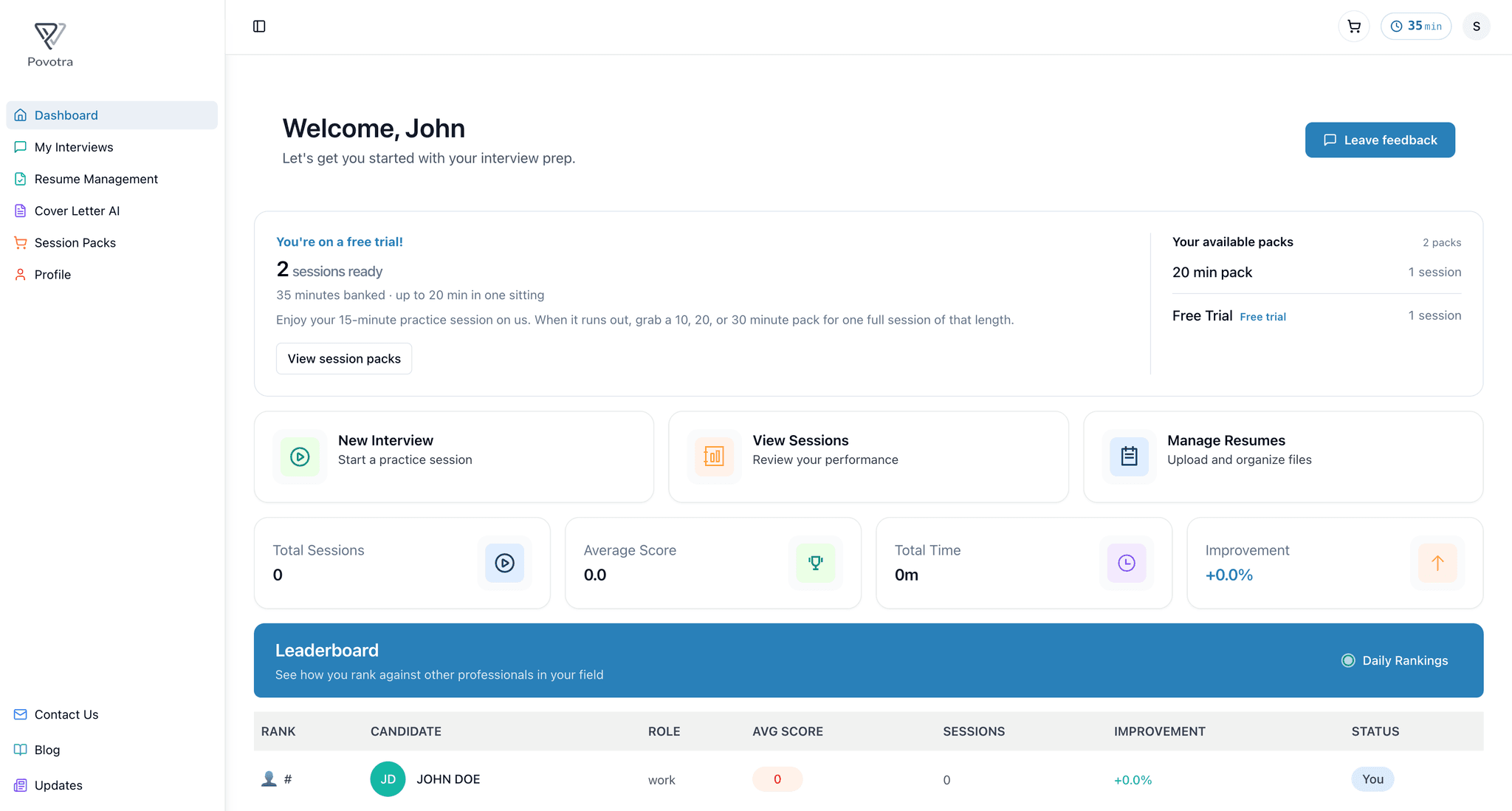This screenshot has height=811, width=1512.
Task: Click the "You" status badge
Action: [x=1372, y=779]
